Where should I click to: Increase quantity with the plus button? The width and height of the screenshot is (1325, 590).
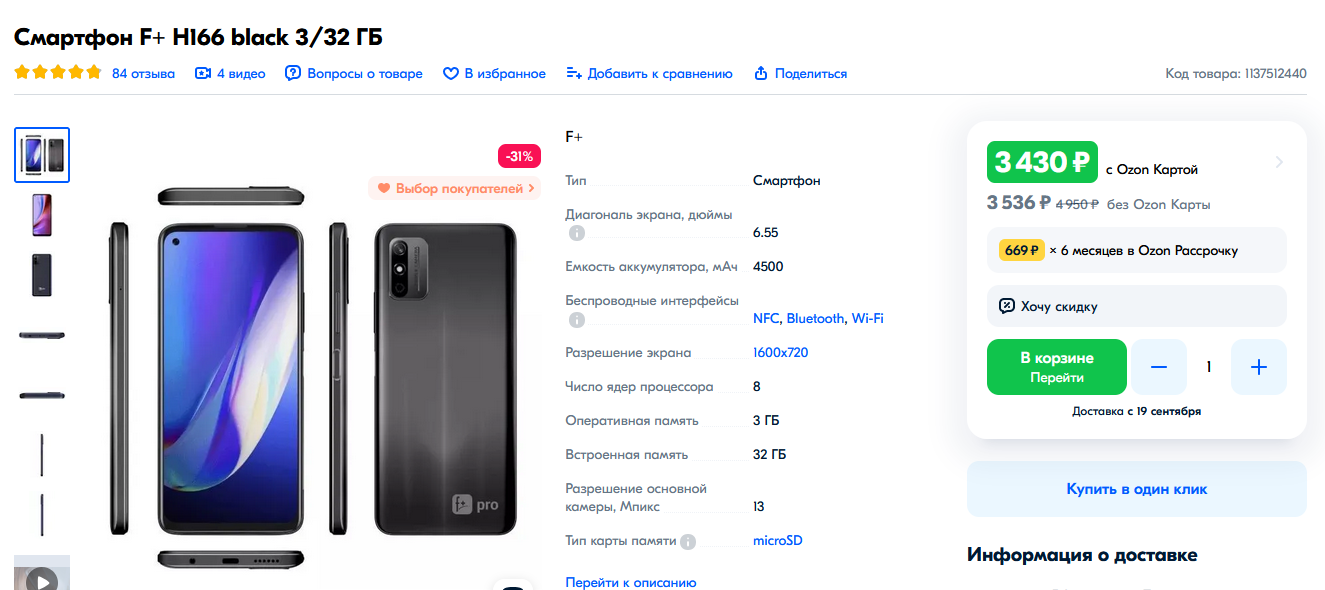1259,367
